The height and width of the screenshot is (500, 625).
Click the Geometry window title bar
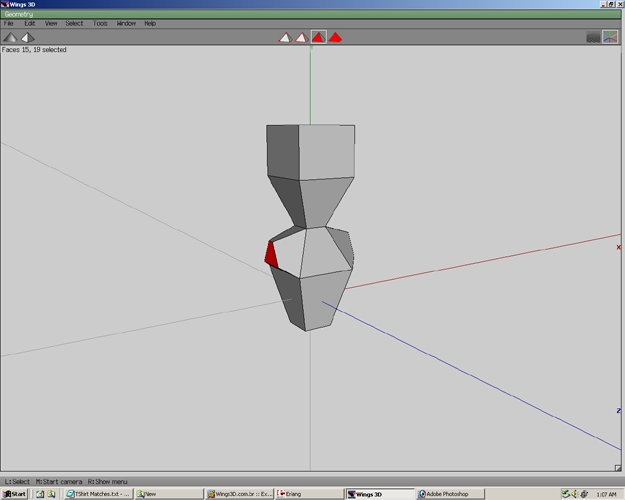pos(311,14)
